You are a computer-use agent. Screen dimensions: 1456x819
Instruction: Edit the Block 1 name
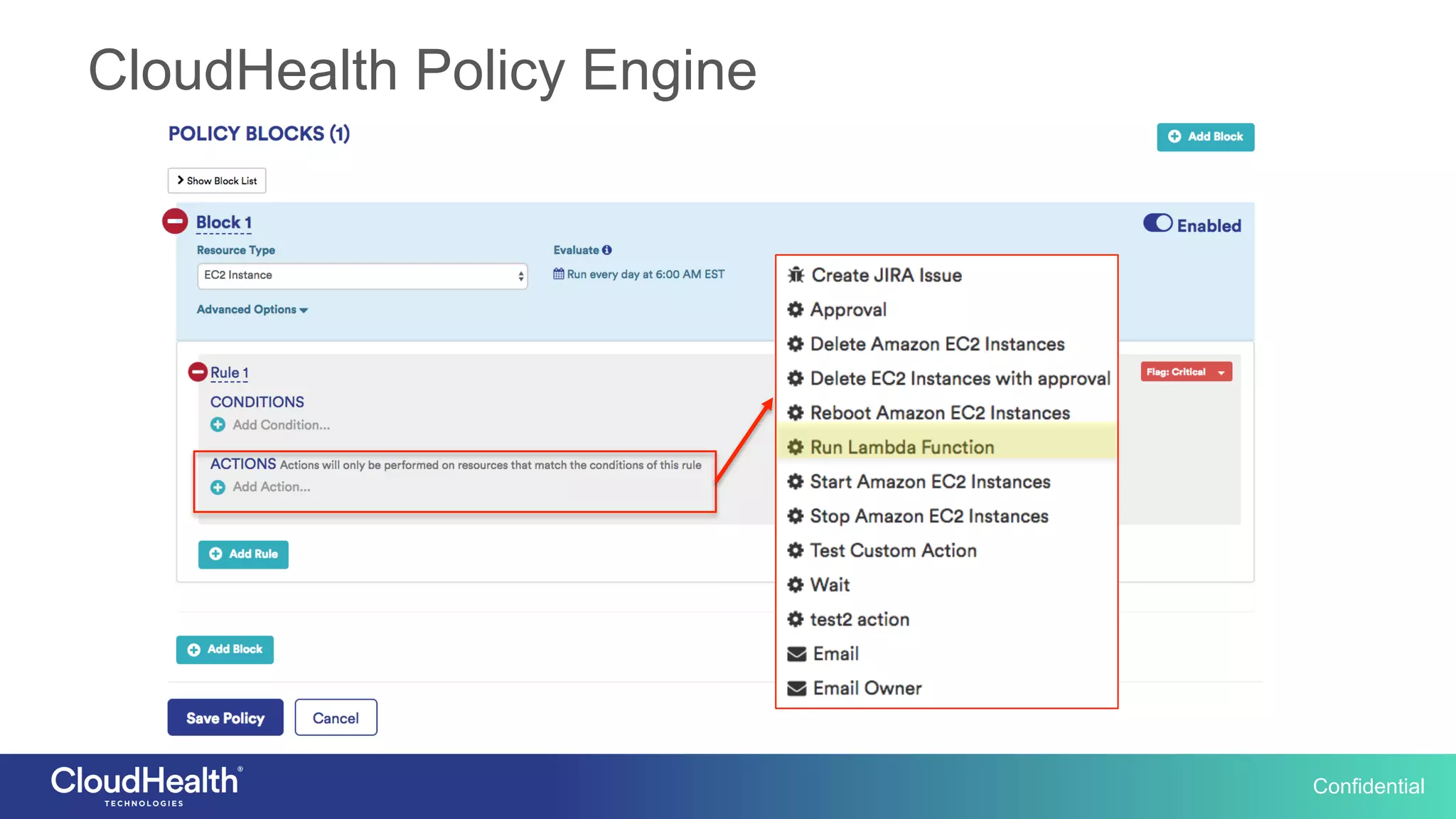click(223, 223)
